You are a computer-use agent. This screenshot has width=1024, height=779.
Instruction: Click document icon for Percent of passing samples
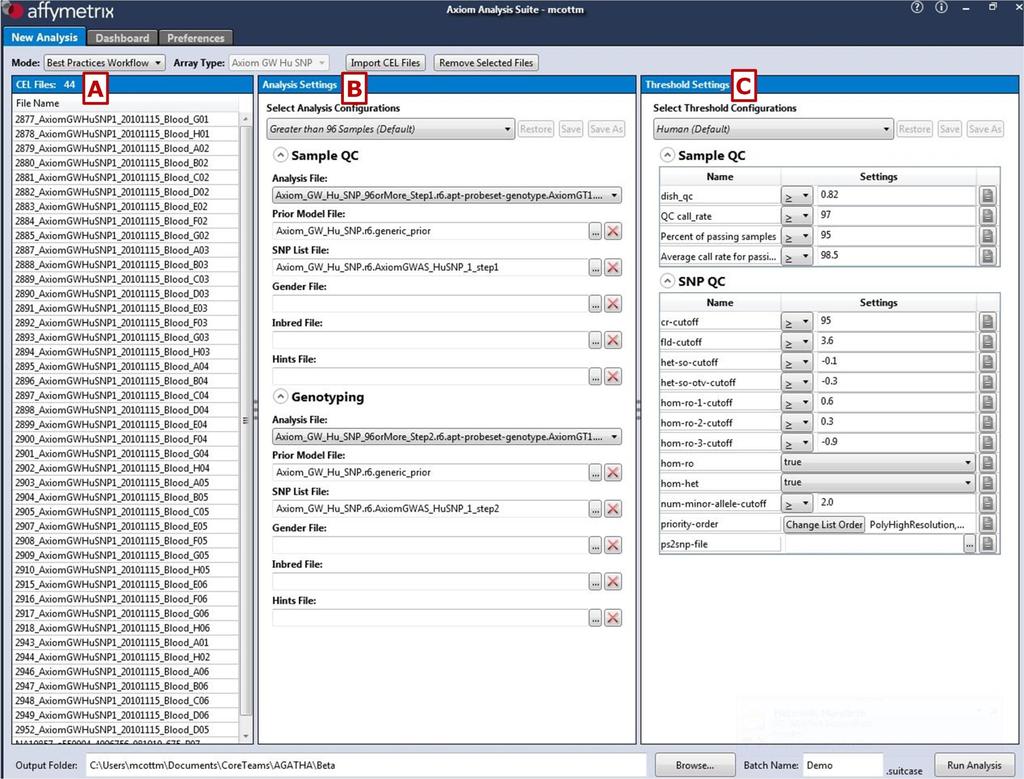coord(987,236)
